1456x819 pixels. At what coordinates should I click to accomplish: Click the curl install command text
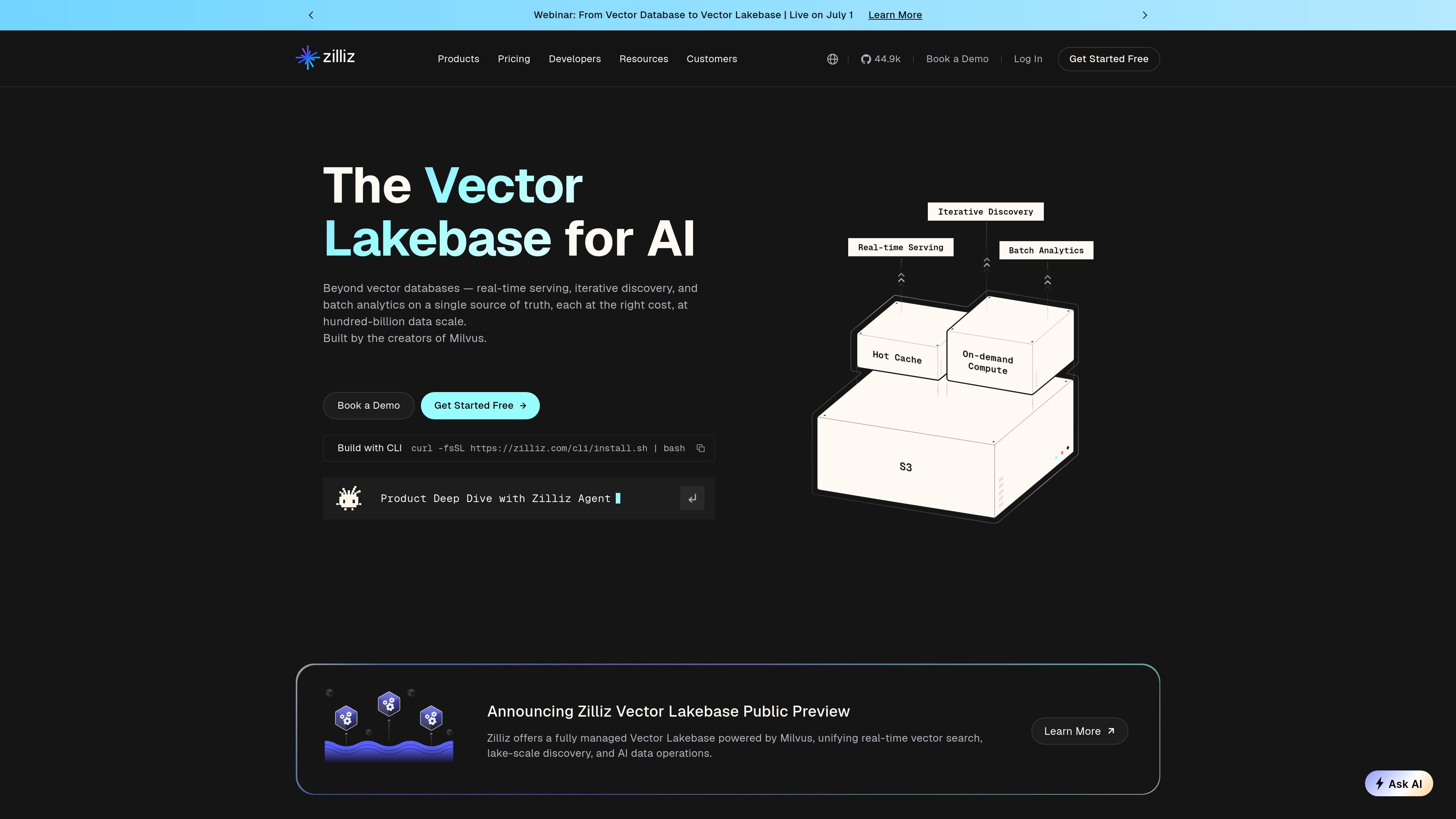coord(548,448)
